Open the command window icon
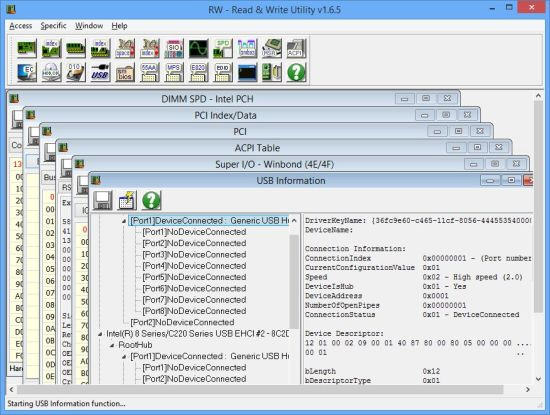 click(247, 72)
